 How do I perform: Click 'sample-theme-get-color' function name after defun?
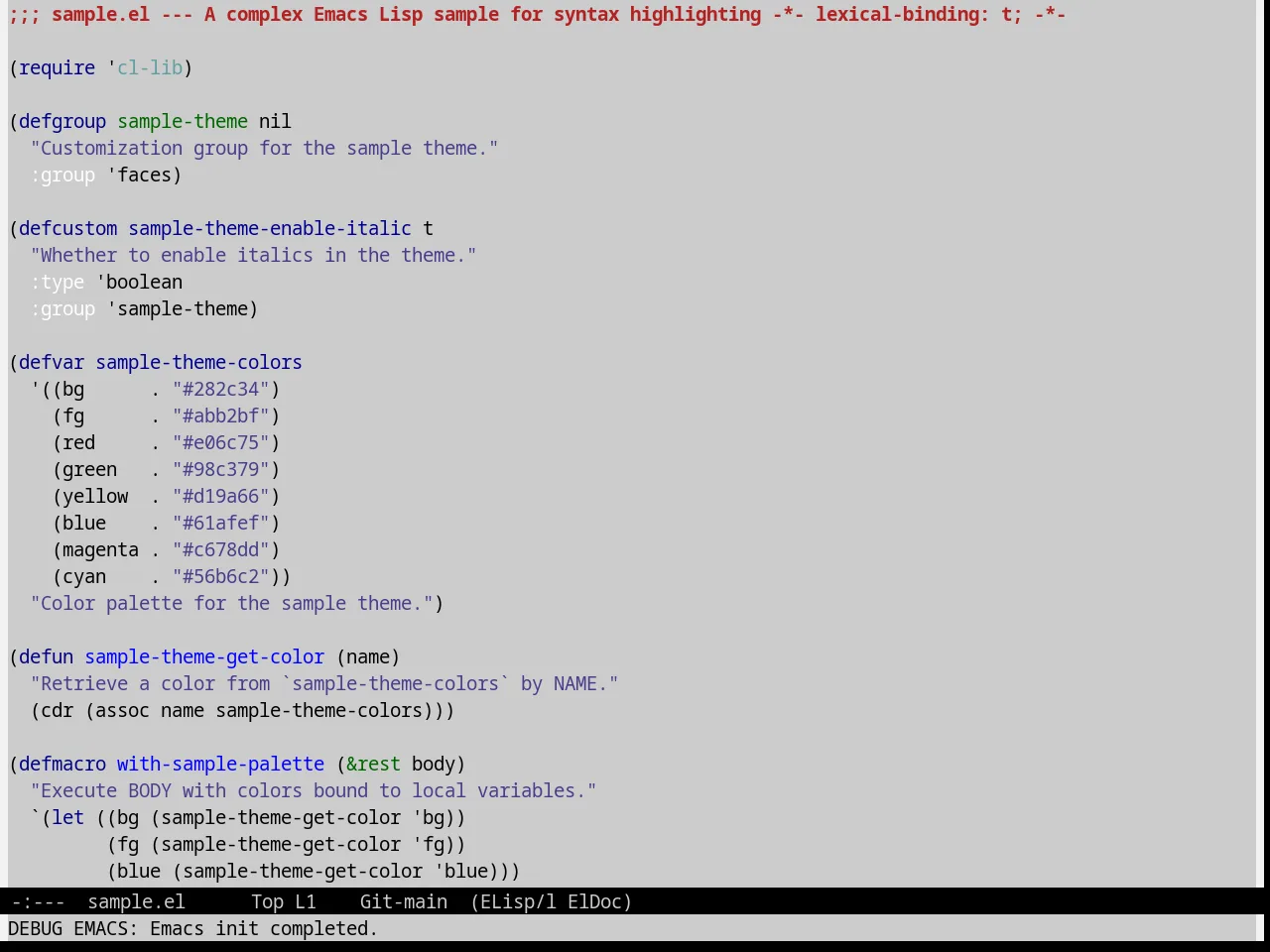pos(204,656)
